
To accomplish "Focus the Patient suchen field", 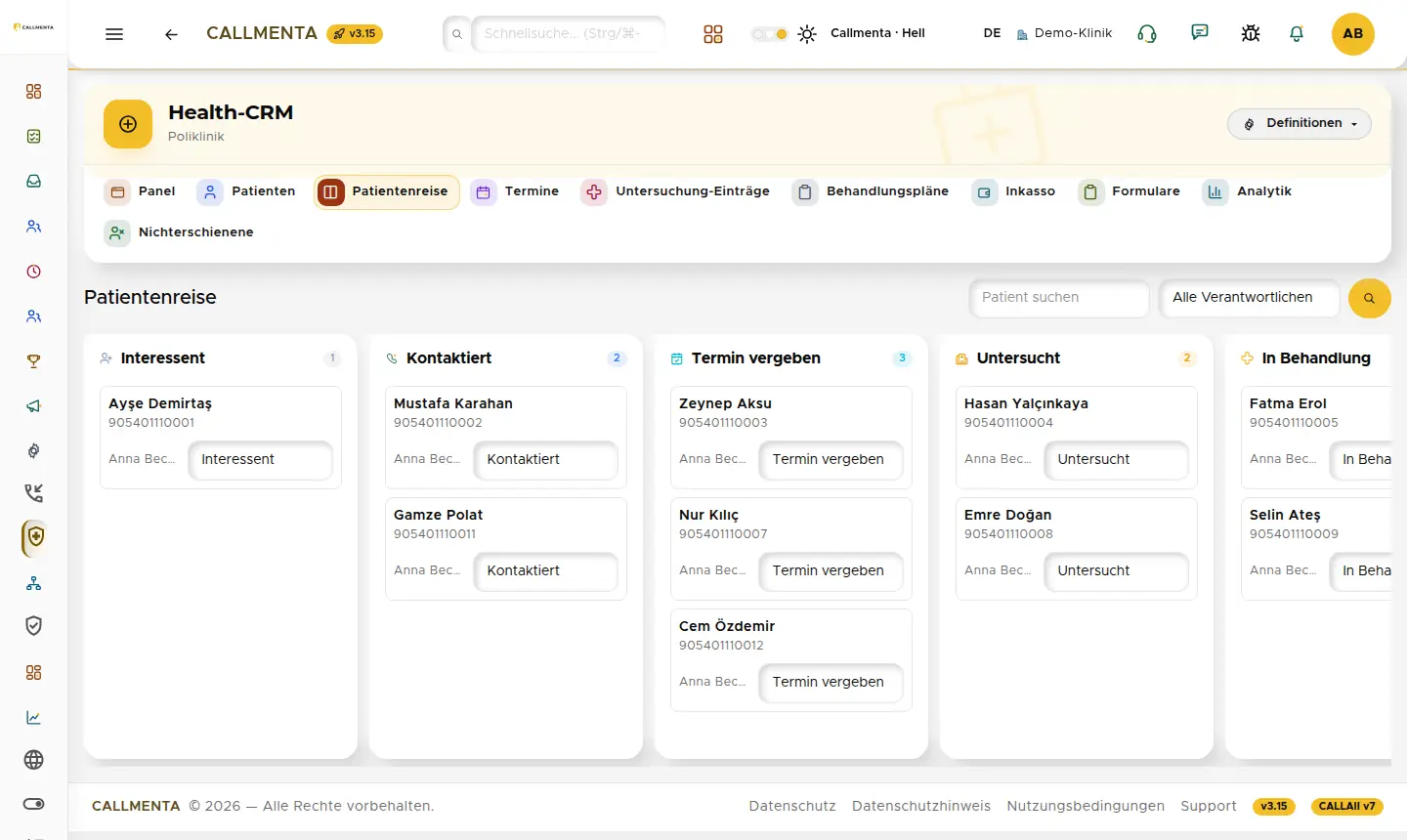I will tap(1059, 298).
